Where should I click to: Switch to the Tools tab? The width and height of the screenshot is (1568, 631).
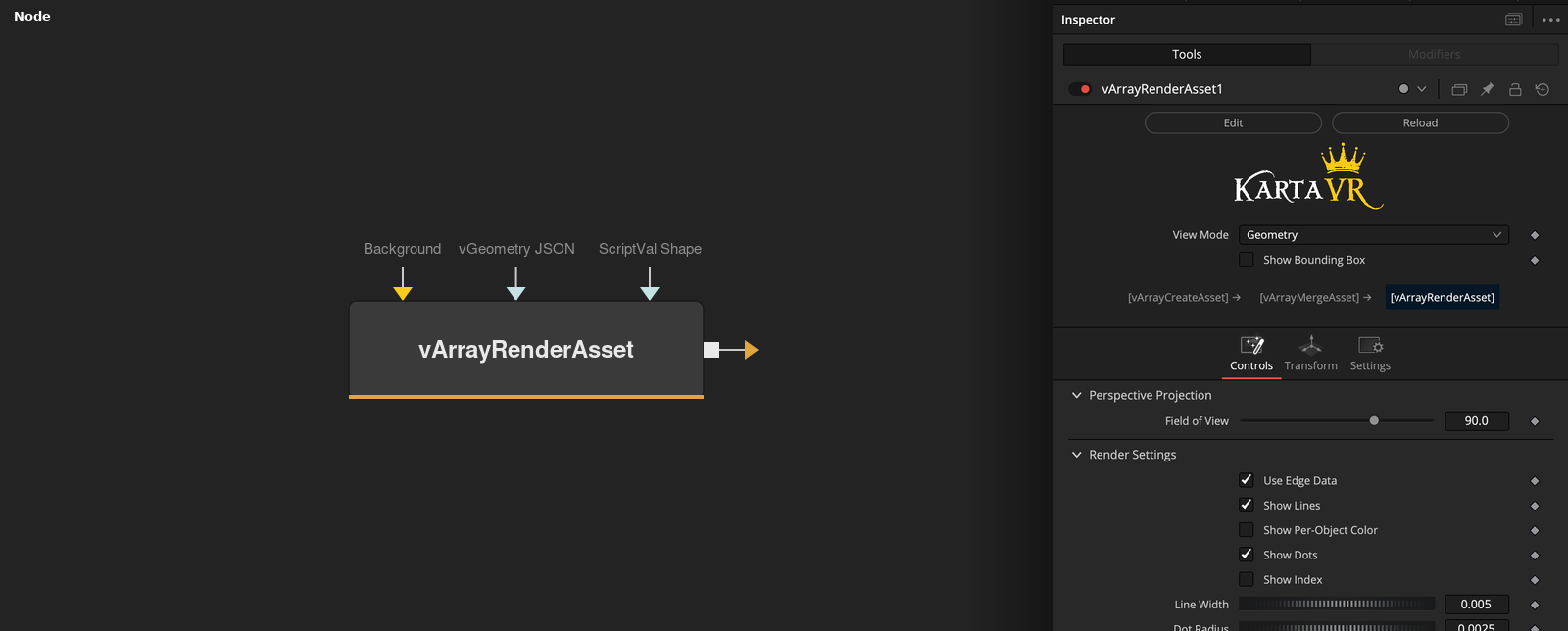pyautogui.click(x=1187, y=54)
